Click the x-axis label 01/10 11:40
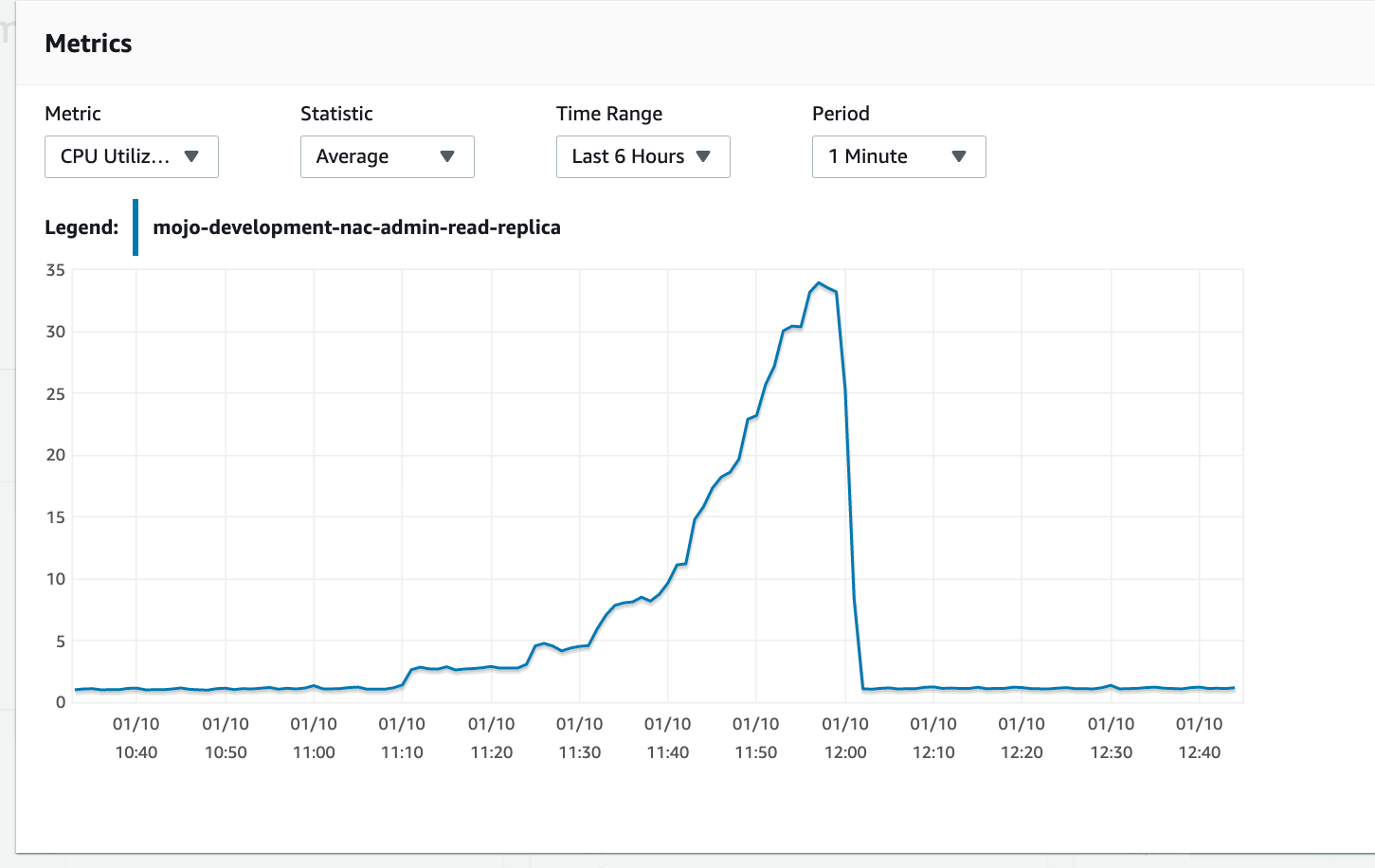This screenshot has height=868, width=1375. (x=668, y=738)
